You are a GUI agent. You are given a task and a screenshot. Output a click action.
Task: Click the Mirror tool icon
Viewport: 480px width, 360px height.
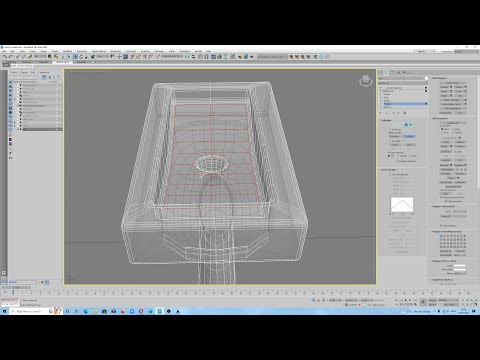tap(187, 57)
